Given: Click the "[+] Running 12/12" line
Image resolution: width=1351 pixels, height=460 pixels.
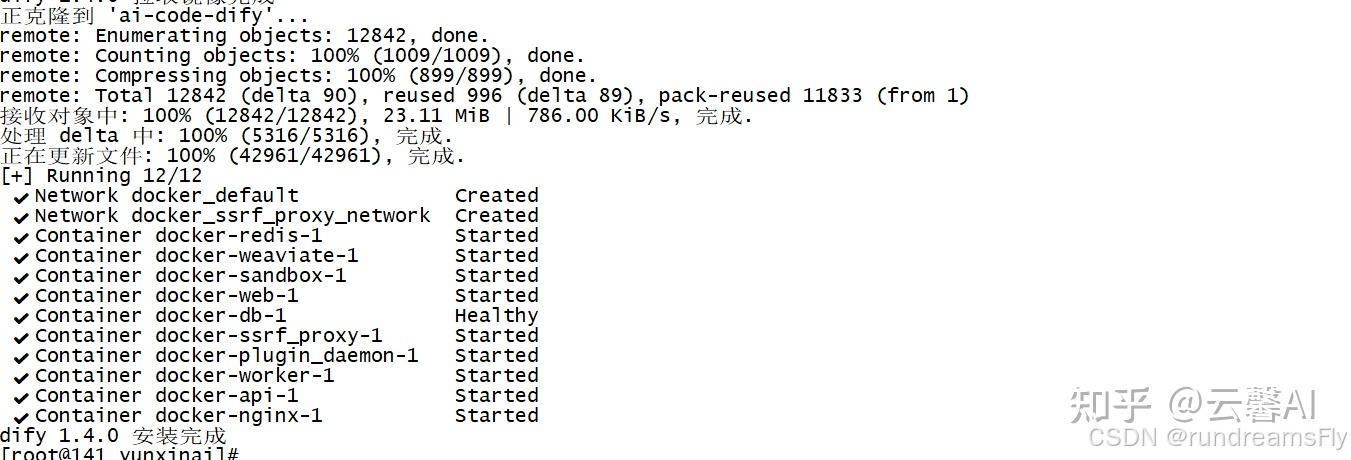Looking at the screenshot, I should (101, 176).
